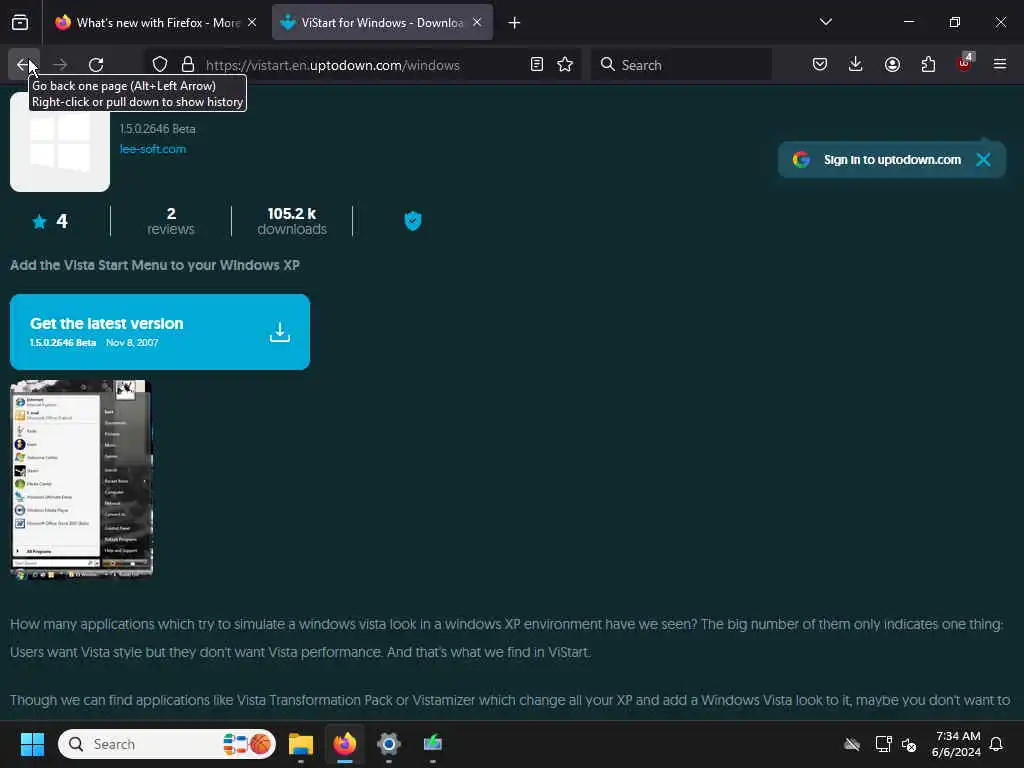Open the lee-soft.com developer link

pos(153,149)
